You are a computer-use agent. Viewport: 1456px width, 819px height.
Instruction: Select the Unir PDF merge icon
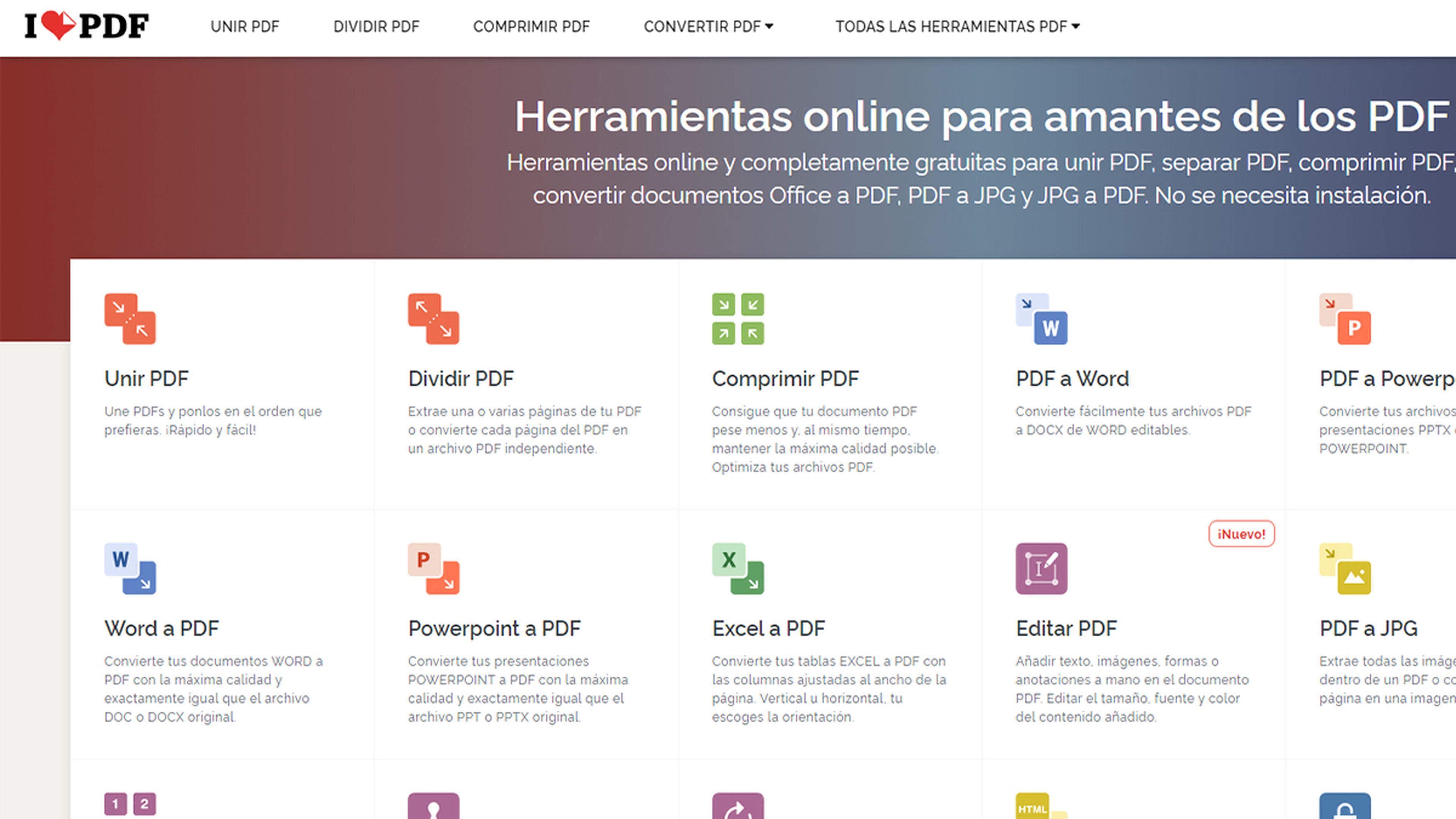[x=130, y=318]
